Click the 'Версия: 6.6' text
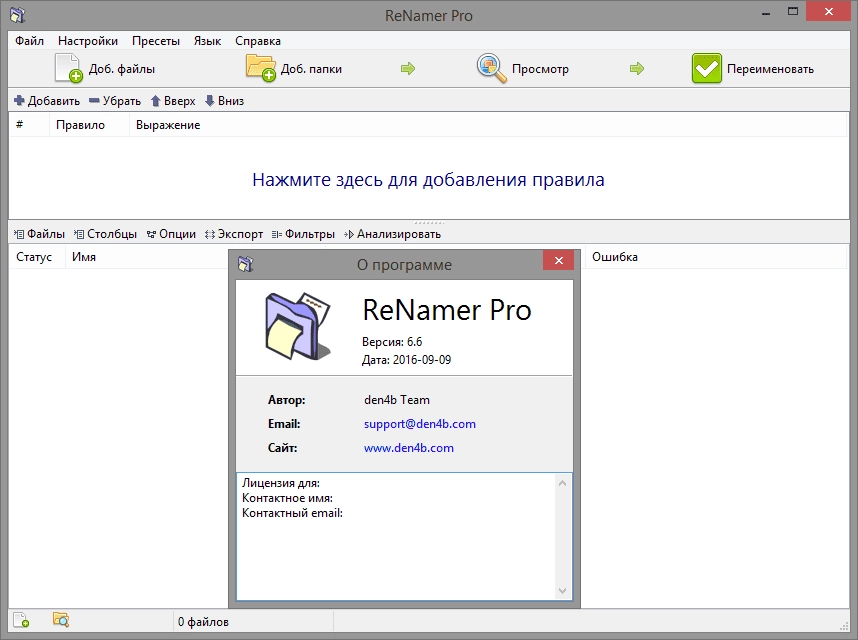This screenshot has width=858, height=640. 392,342
